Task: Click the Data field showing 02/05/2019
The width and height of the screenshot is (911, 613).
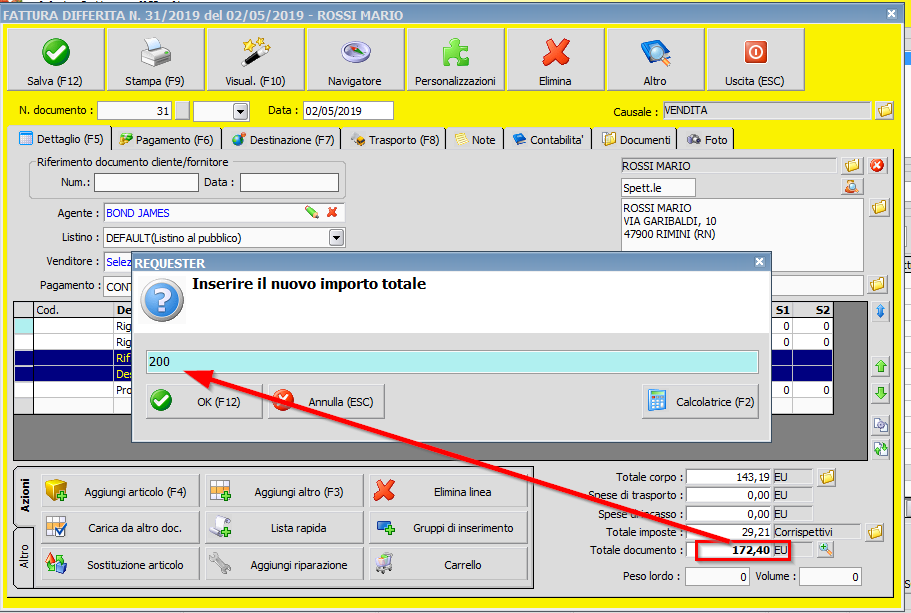Action: 348,110
